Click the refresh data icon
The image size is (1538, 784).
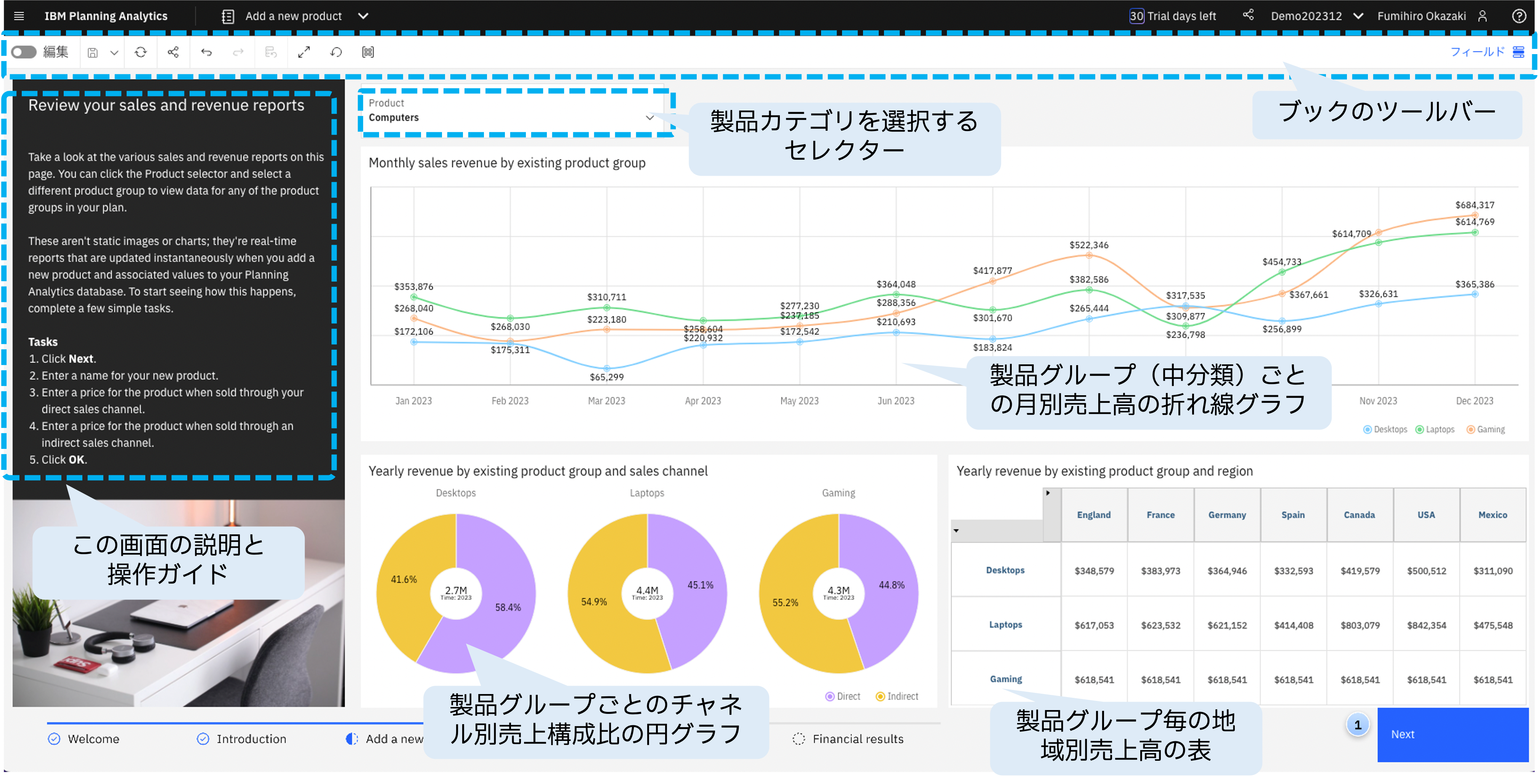click(x=141, y=53)
